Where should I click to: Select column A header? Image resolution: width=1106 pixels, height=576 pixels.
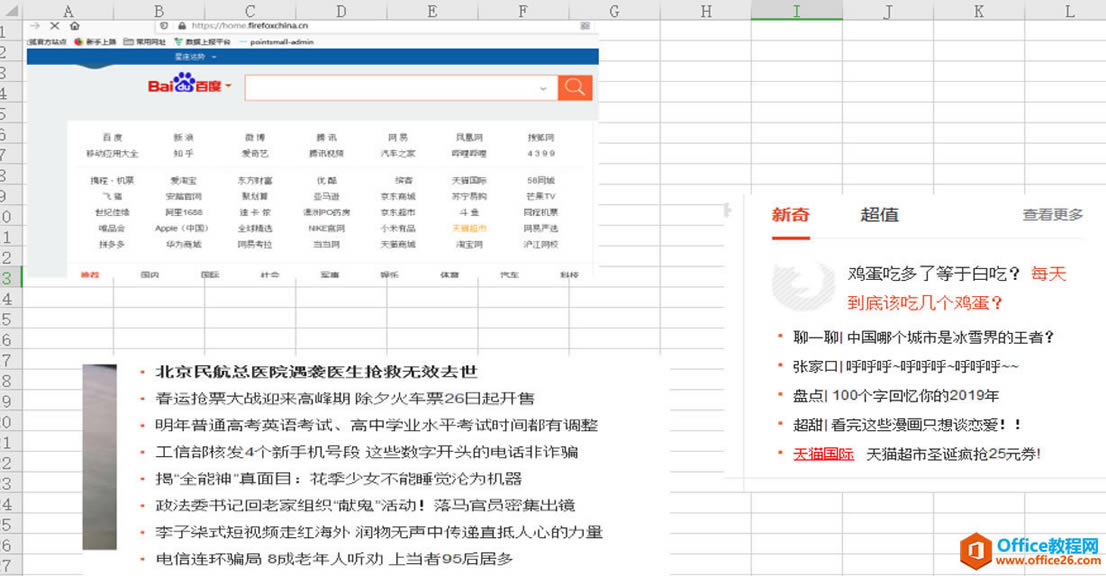click(x=68, y=11)
